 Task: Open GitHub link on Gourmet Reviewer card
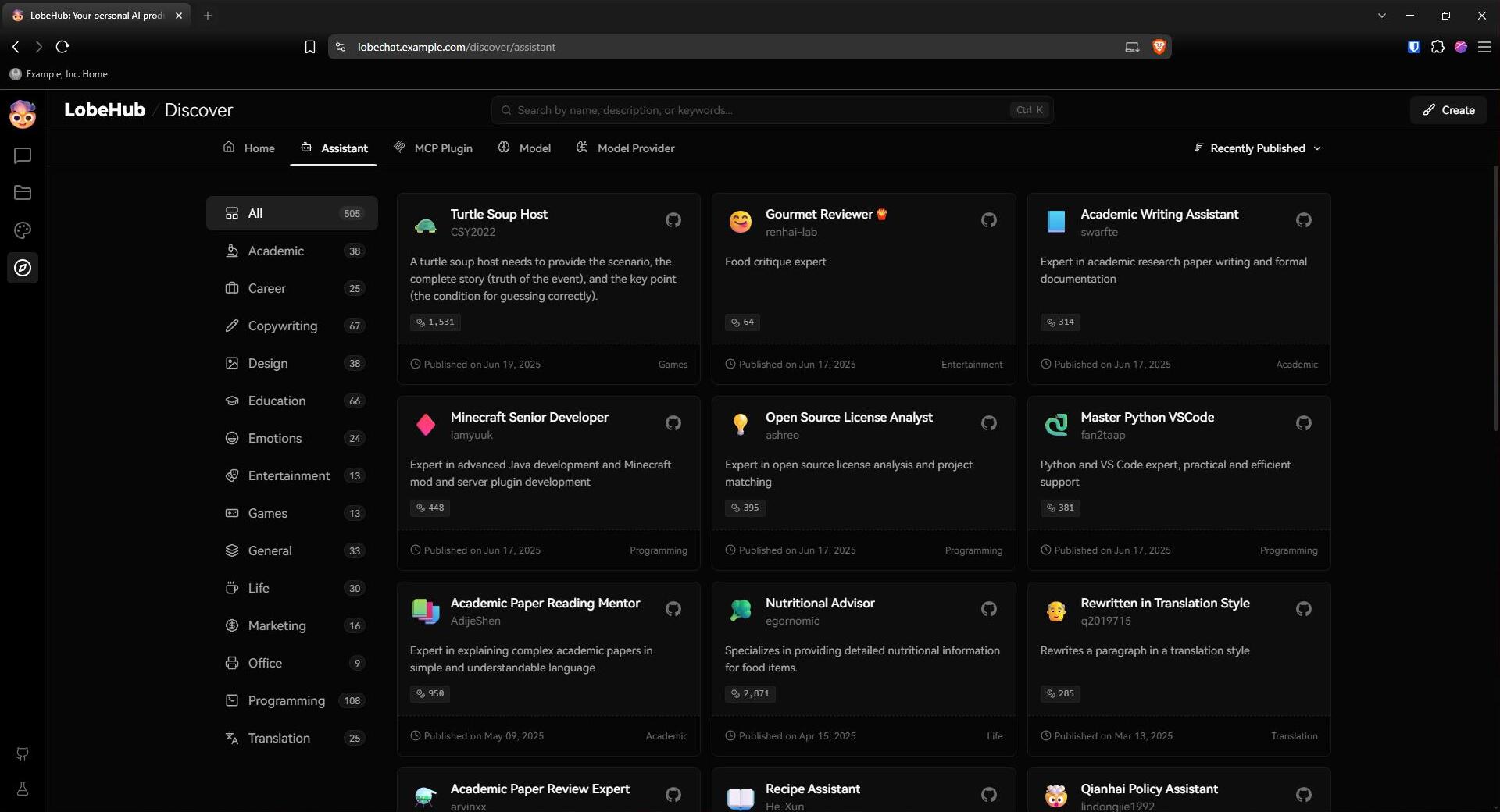pyautogui.click(x=989, y=220)
